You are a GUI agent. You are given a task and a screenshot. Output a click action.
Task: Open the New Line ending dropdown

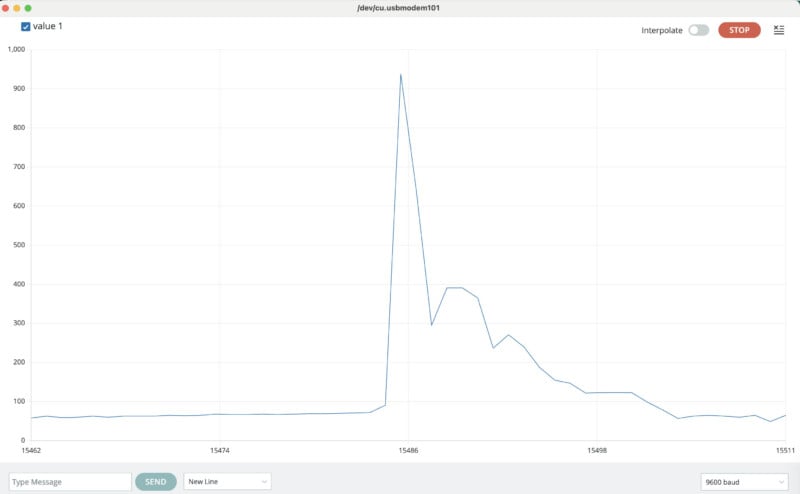click(227, 482)
